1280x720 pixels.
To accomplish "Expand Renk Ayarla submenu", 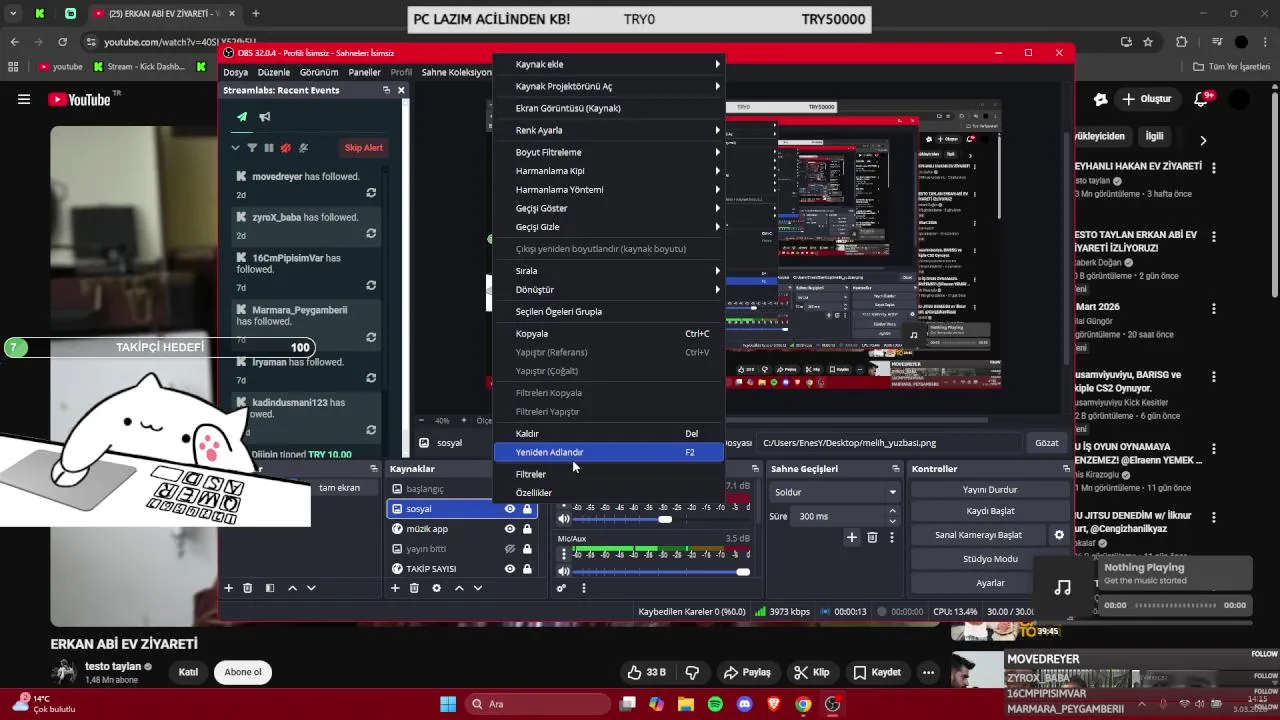I will [609, 130].
